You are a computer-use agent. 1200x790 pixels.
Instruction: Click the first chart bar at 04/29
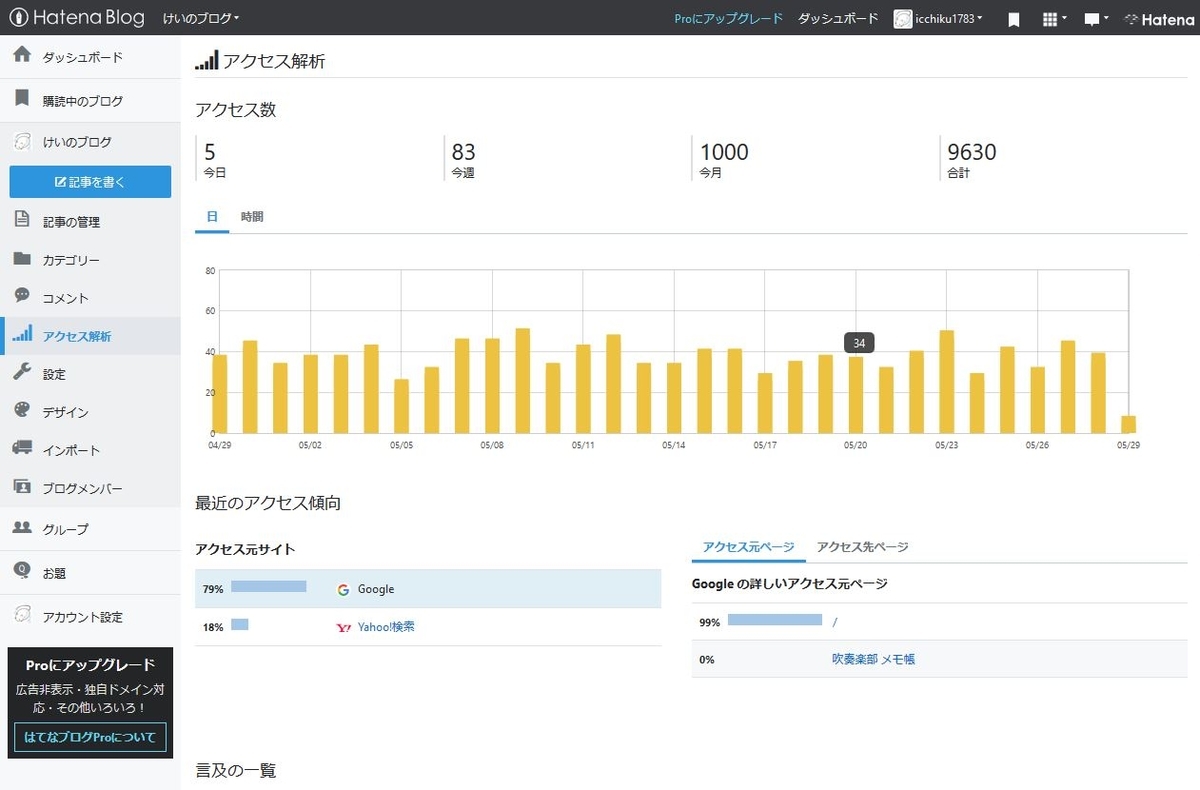[x=220, y=394]
